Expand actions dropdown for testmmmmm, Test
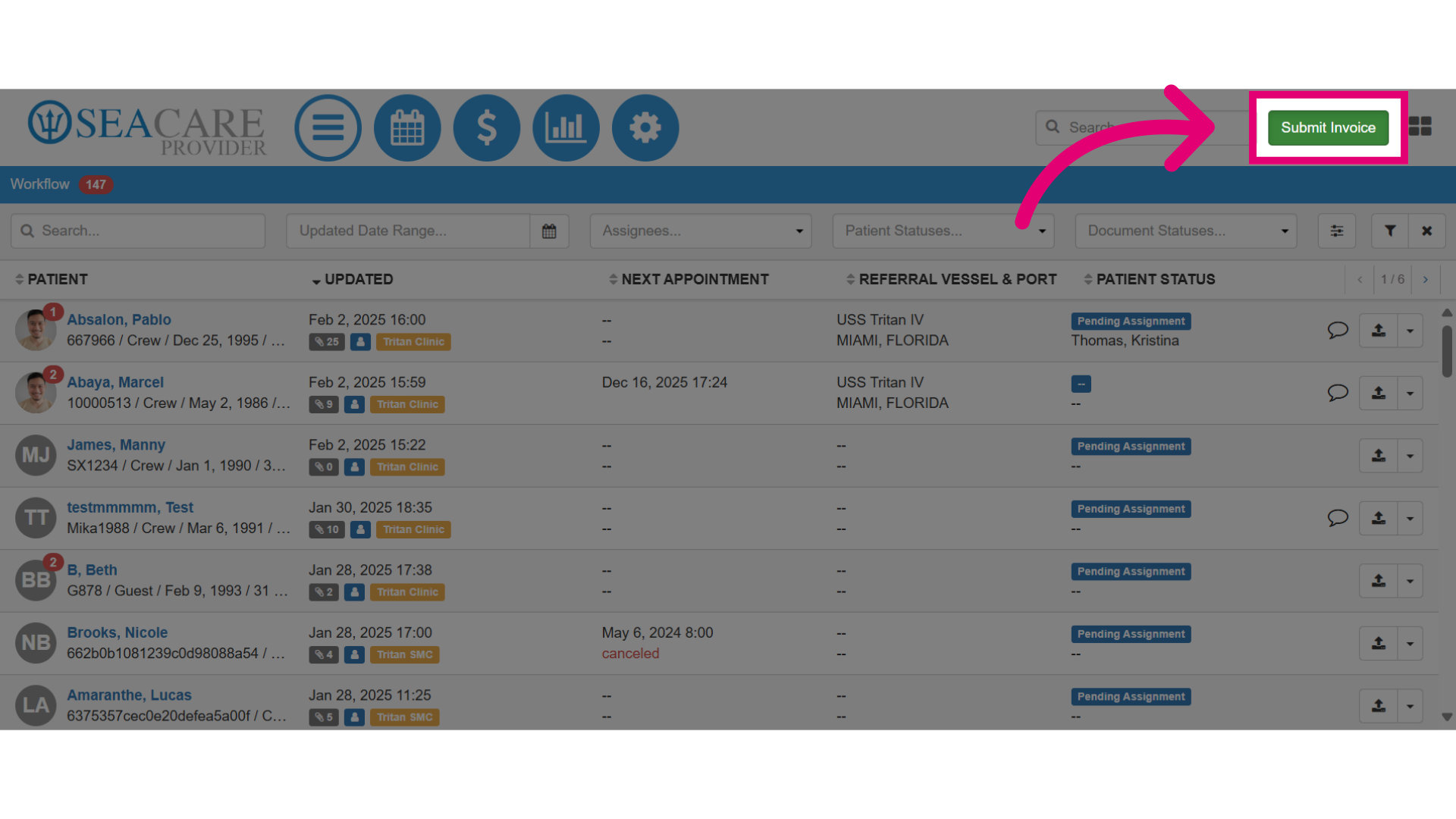Viewport: 1456px width, 819px height. (x=1410, y=518)
